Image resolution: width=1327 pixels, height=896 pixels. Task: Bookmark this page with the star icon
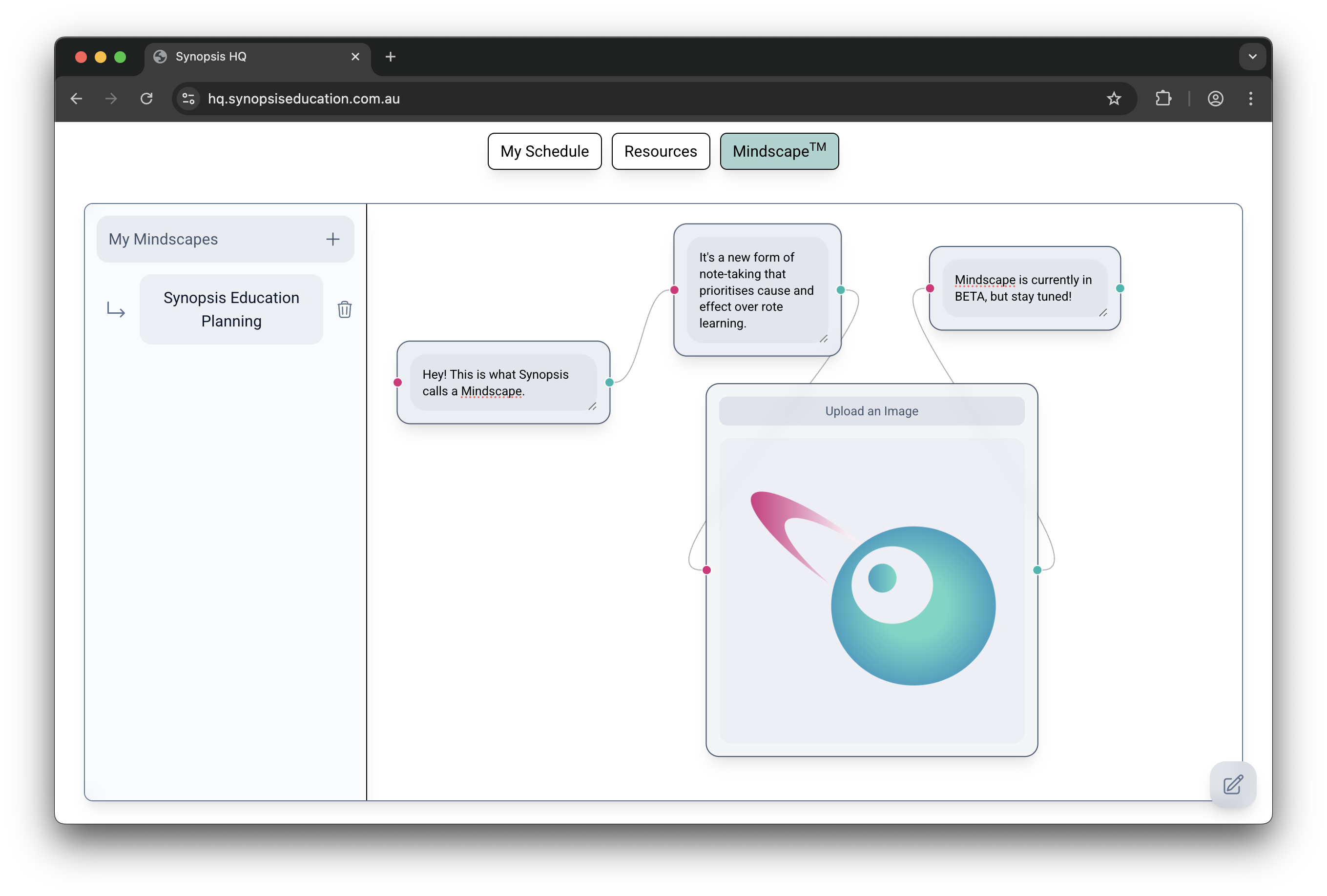(1114, 99)
